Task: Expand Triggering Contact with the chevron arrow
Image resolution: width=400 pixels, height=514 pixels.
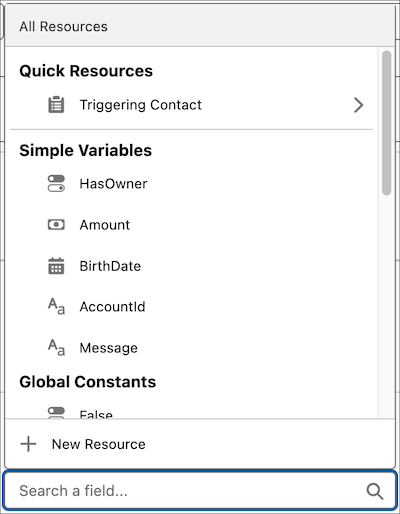Action: tap(358, 105)
